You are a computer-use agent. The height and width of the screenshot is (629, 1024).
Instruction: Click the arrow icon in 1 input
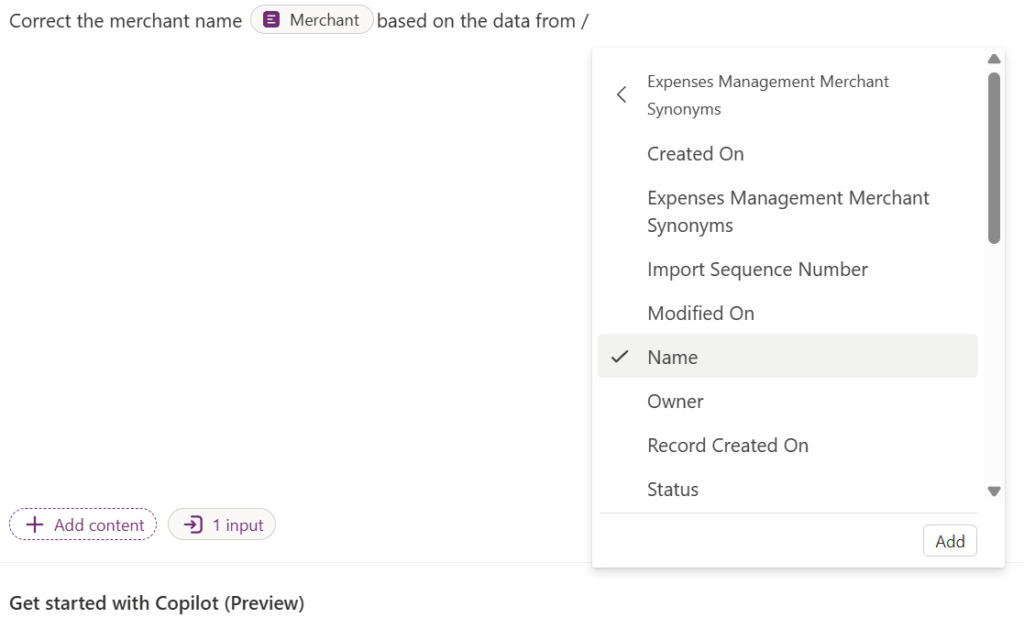[194, 525]
